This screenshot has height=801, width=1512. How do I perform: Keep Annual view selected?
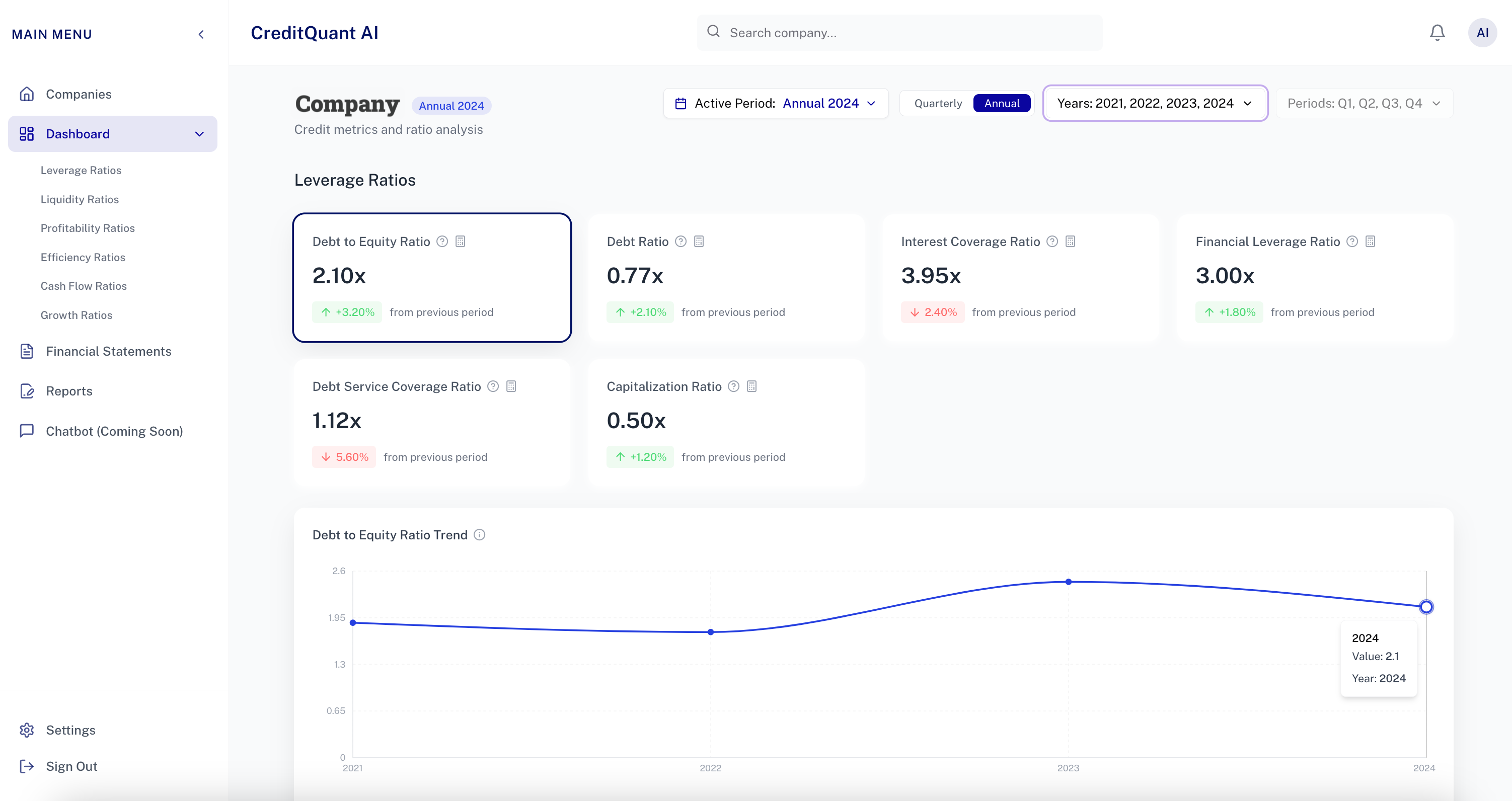click(x=1002, y=103)
